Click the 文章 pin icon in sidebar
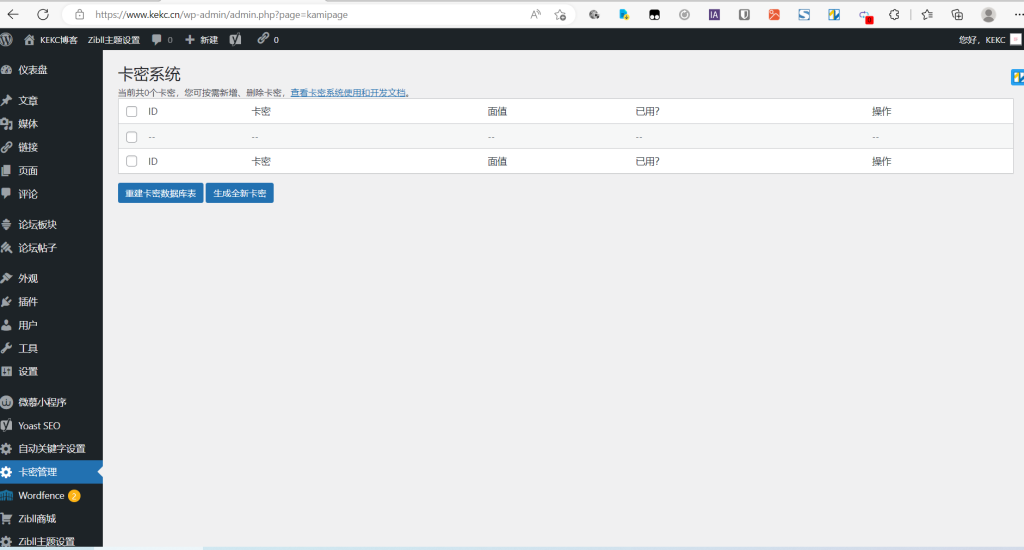Image resolution: width=1024 pixels, height=550 pixels. click(x=7, y=101)
